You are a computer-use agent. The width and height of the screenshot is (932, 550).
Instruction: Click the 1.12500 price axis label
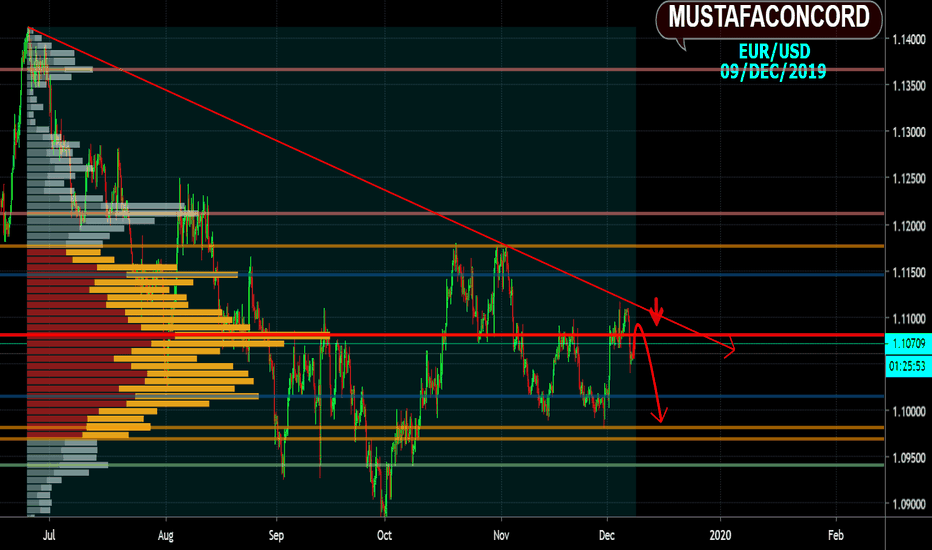tap(909, 178)
